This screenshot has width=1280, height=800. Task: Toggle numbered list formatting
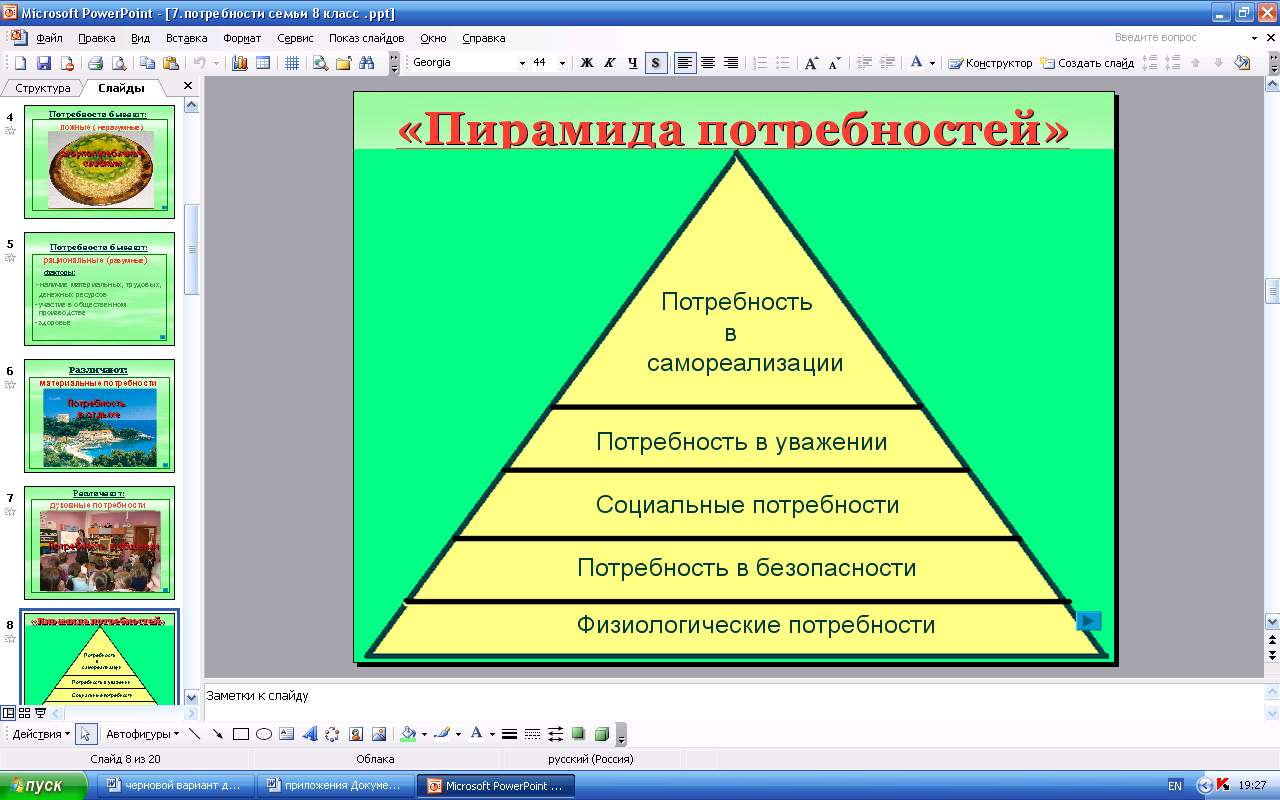[x=761, y=63]
